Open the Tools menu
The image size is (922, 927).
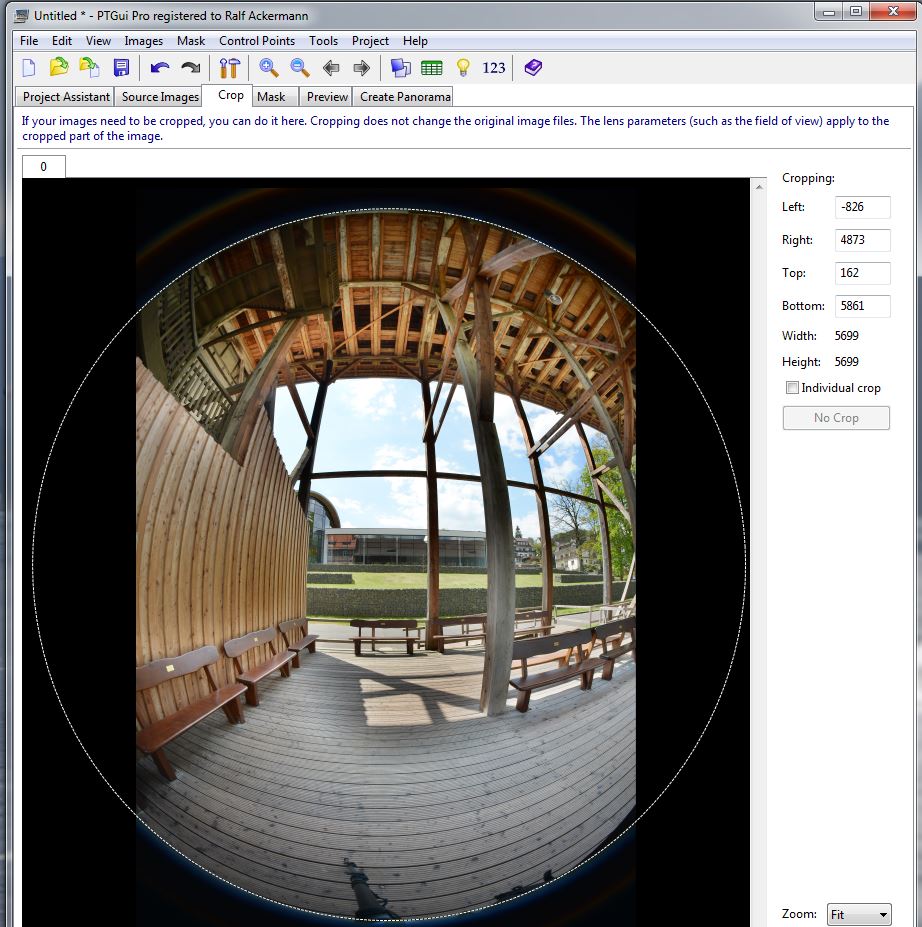tap(323, 41)
